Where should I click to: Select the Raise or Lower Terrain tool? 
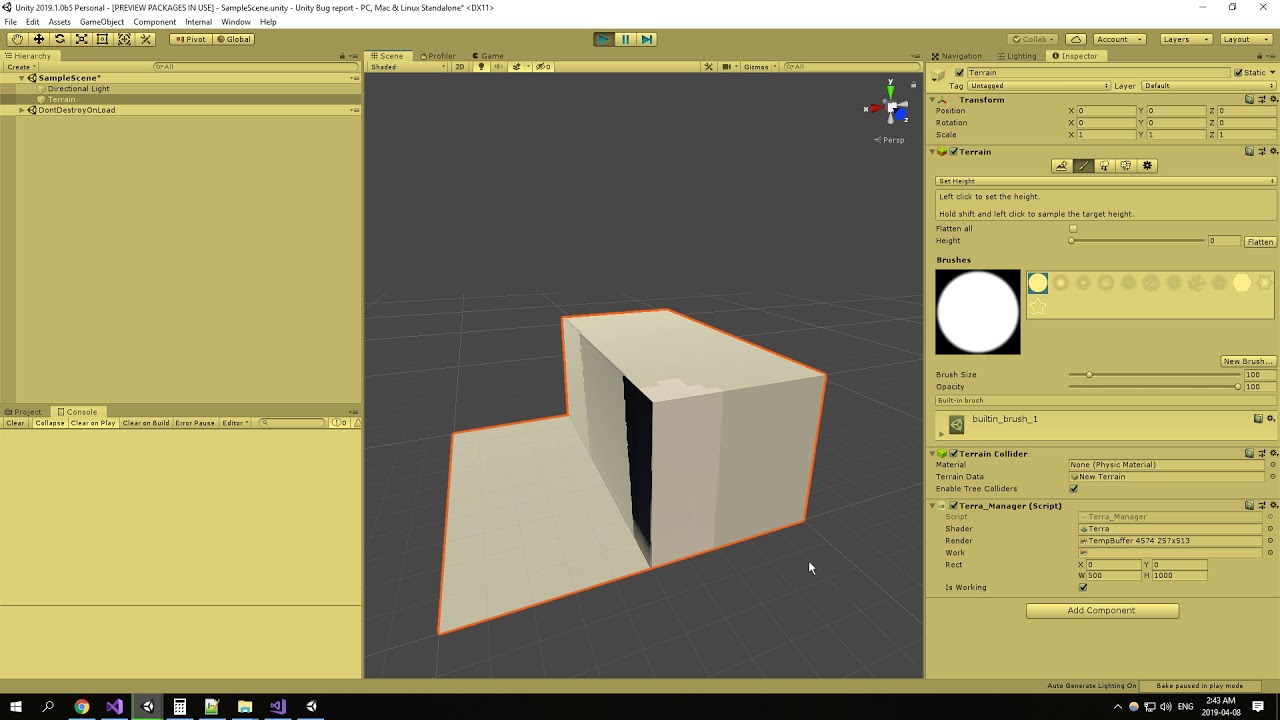(1062, 165)
